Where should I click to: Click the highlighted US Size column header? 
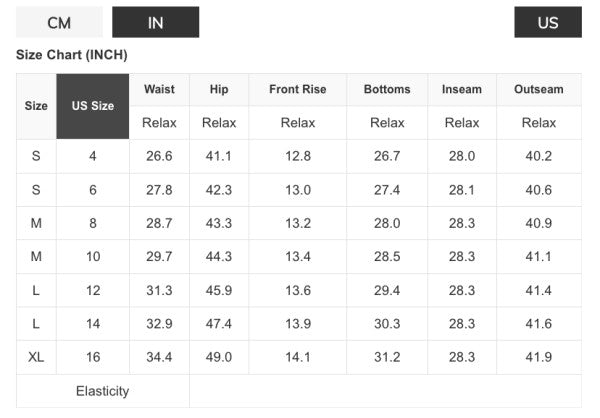(93, 106)
